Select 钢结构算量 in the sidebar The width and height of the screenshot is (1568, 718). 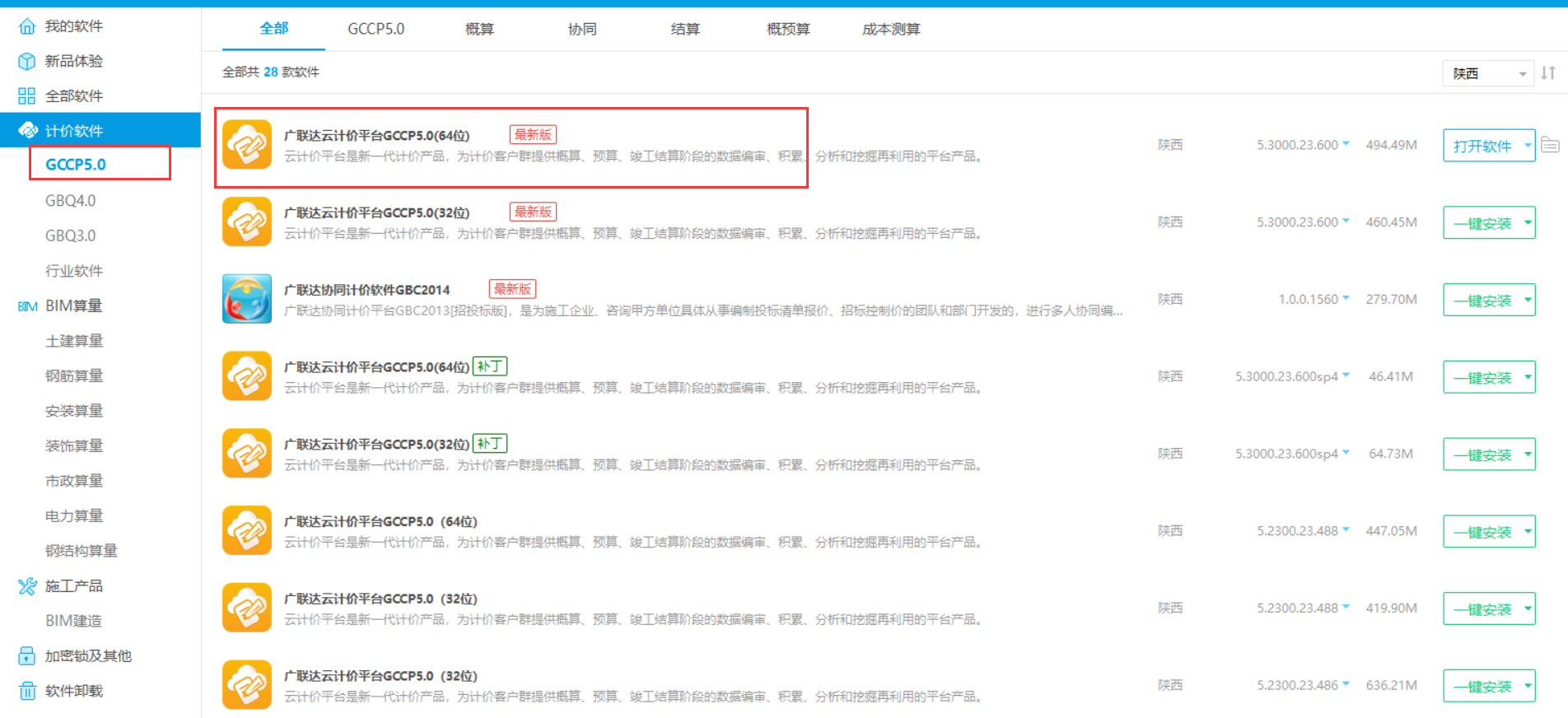tap(82, 551)
